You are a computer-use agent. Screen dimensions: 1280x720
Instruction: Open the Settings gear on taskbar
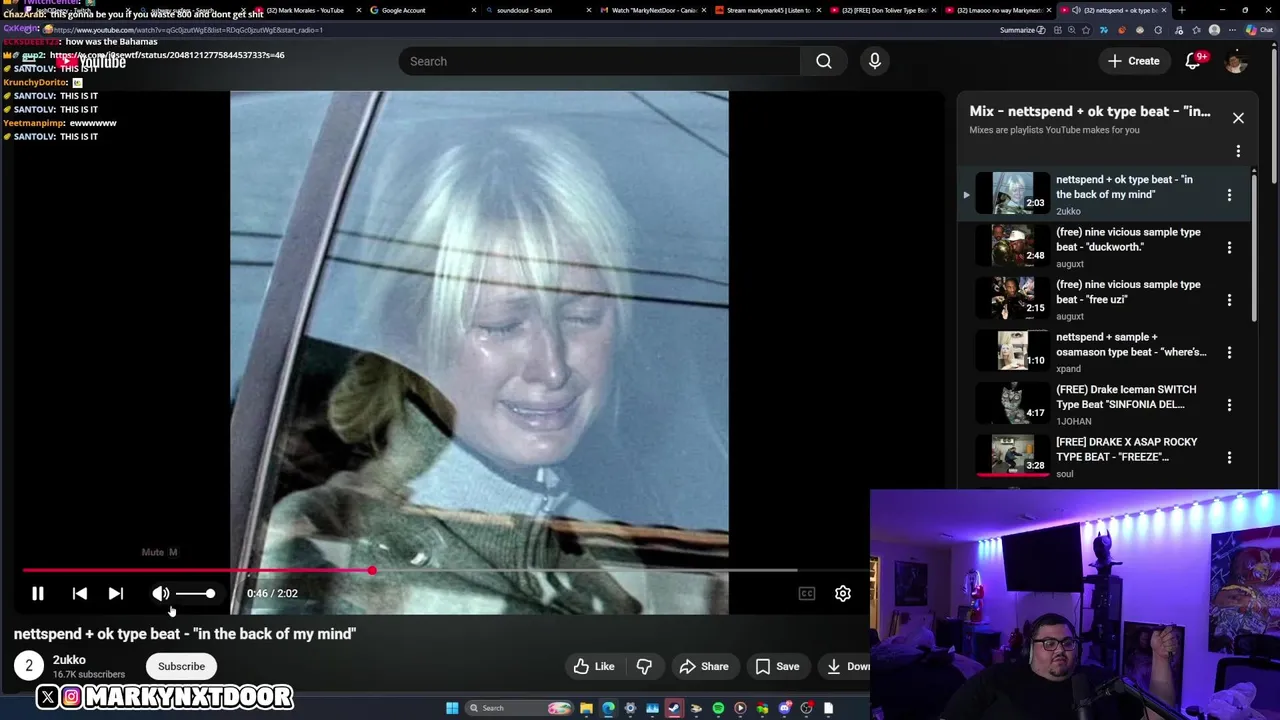pyautogui.click(x=630, y=708)
